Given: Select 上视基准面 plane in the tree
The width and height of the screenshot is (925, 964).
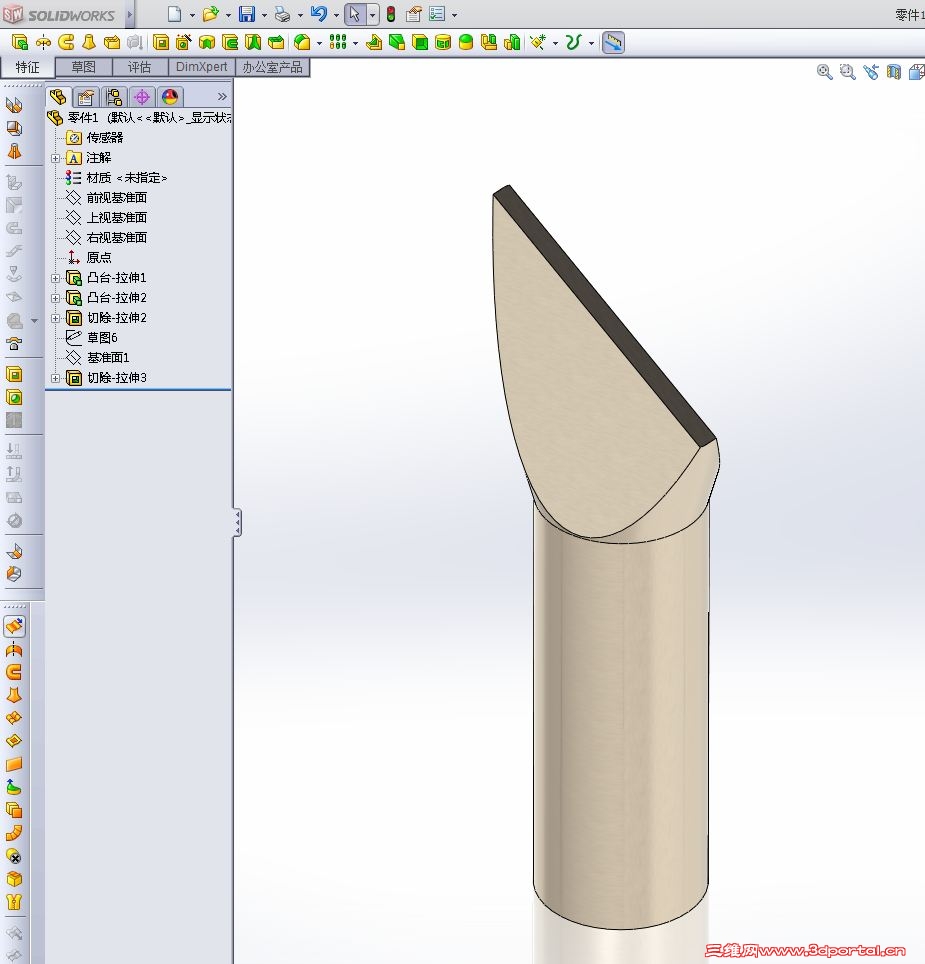Looking at the screenshot, I should [117, 218].
